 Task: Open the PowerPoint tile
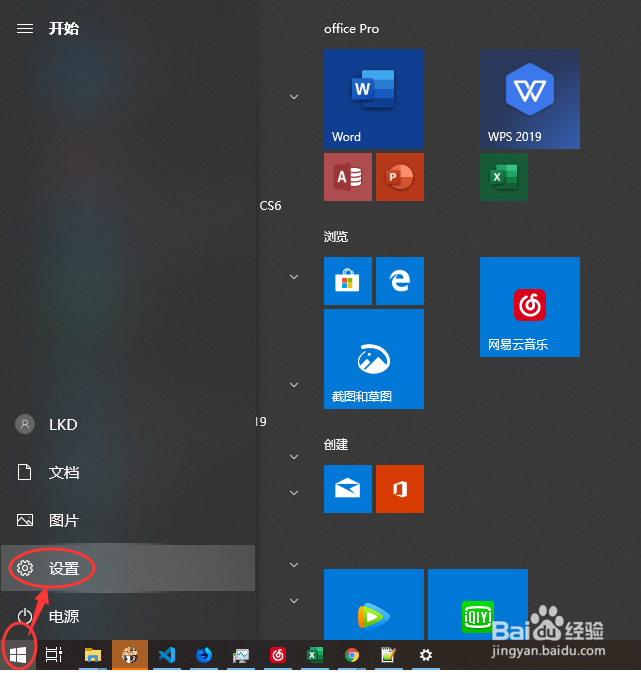coord(400,177)
